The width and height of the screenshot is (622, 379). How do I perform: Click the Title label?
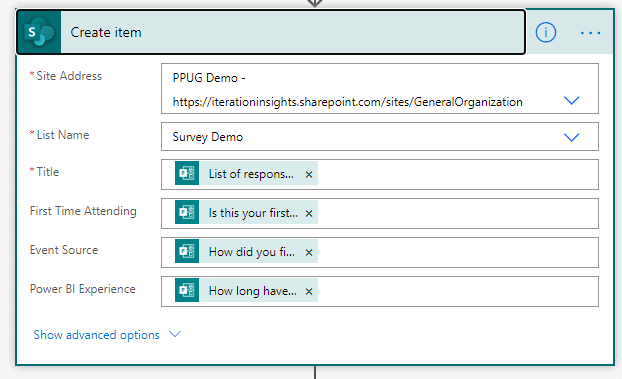pyautogui.click(x=48, y=172)
